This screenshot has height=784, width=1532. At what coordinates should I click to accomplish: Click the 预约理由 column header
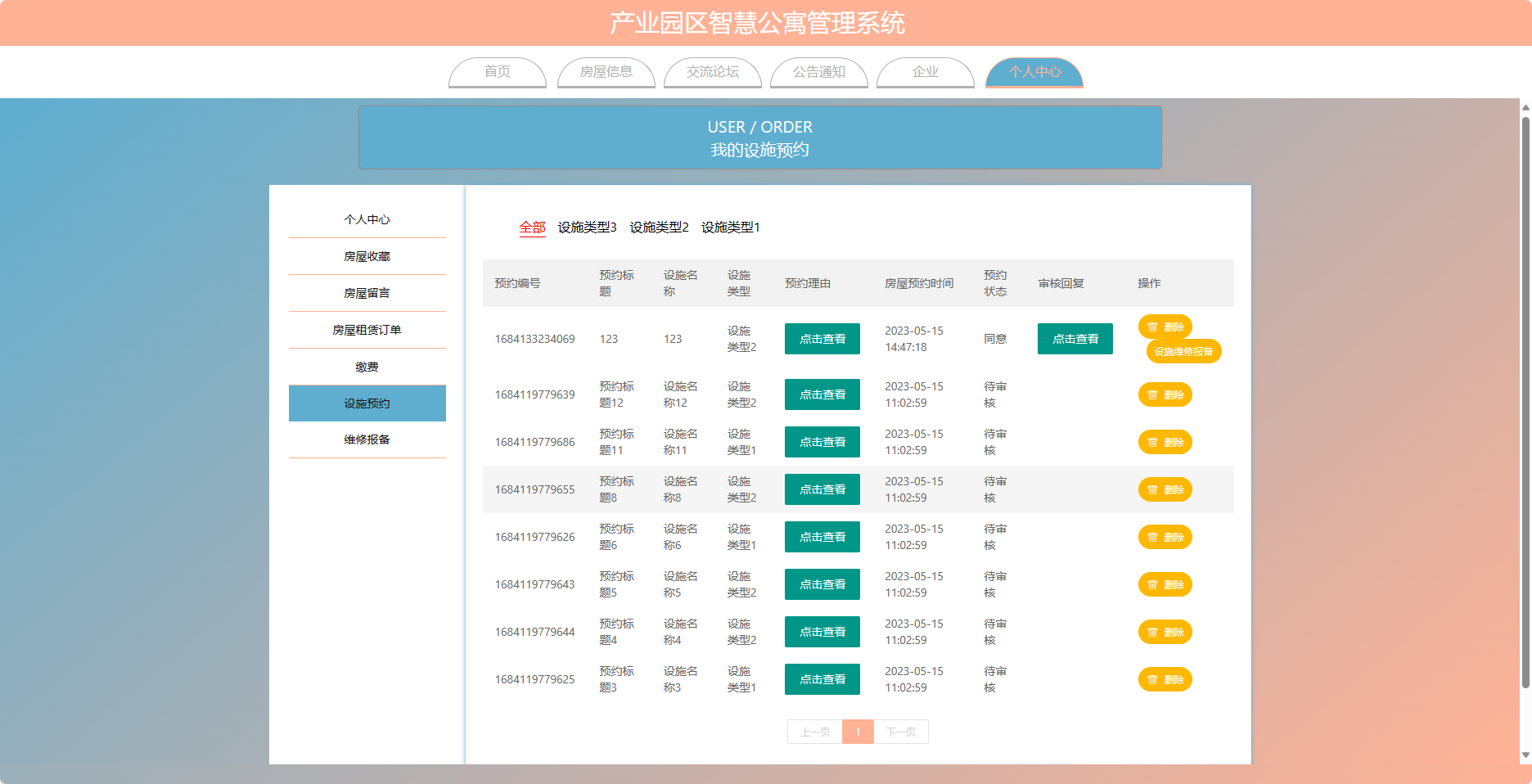coord(808,283)
